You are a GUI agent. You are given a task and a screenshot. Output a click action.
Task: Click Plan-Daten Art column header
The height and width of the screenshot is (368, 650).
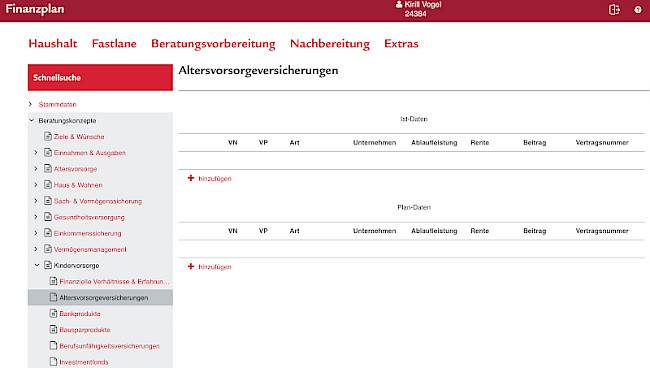tap(294, 231)
